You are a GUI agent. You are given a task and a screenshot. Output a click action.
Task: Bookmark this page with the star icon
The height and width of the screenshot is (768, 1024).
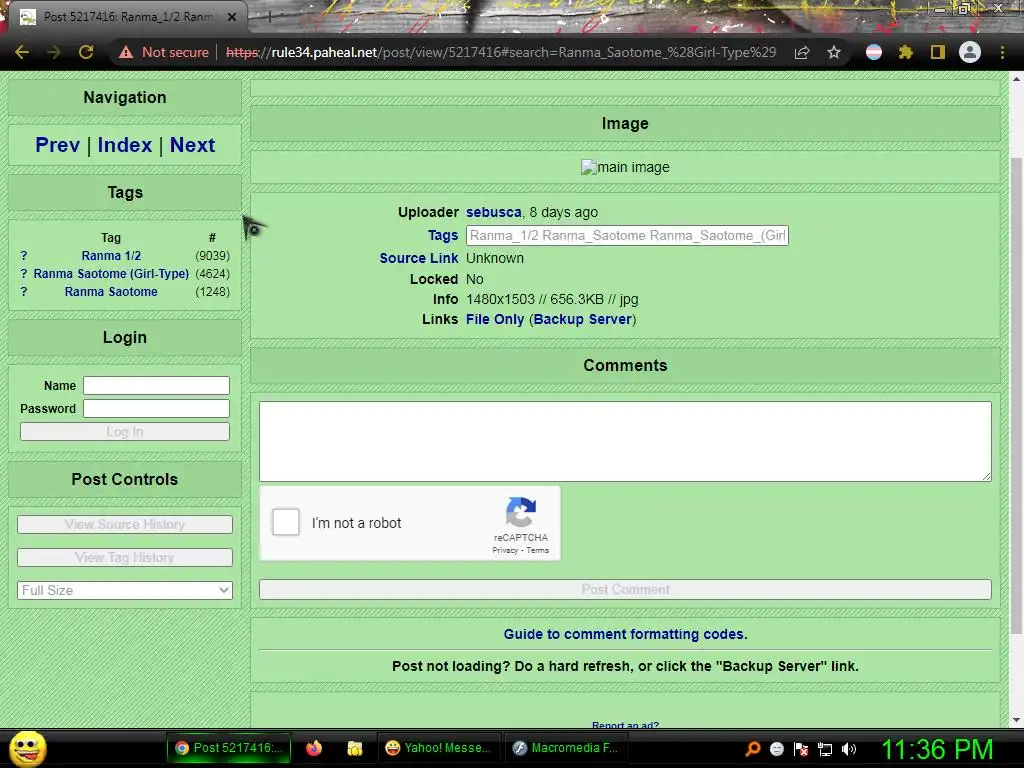click(834, 52)
